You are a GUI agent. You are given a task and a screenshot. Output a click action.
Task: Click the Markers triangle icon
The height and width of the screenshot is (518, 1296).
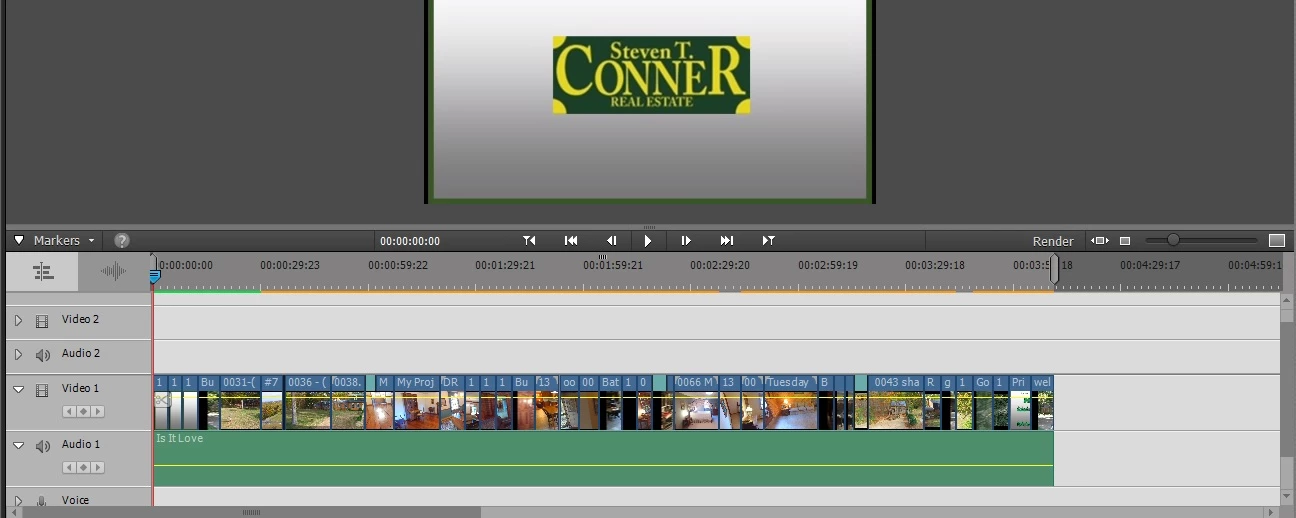pyautogui.click(x=19, y=241)
